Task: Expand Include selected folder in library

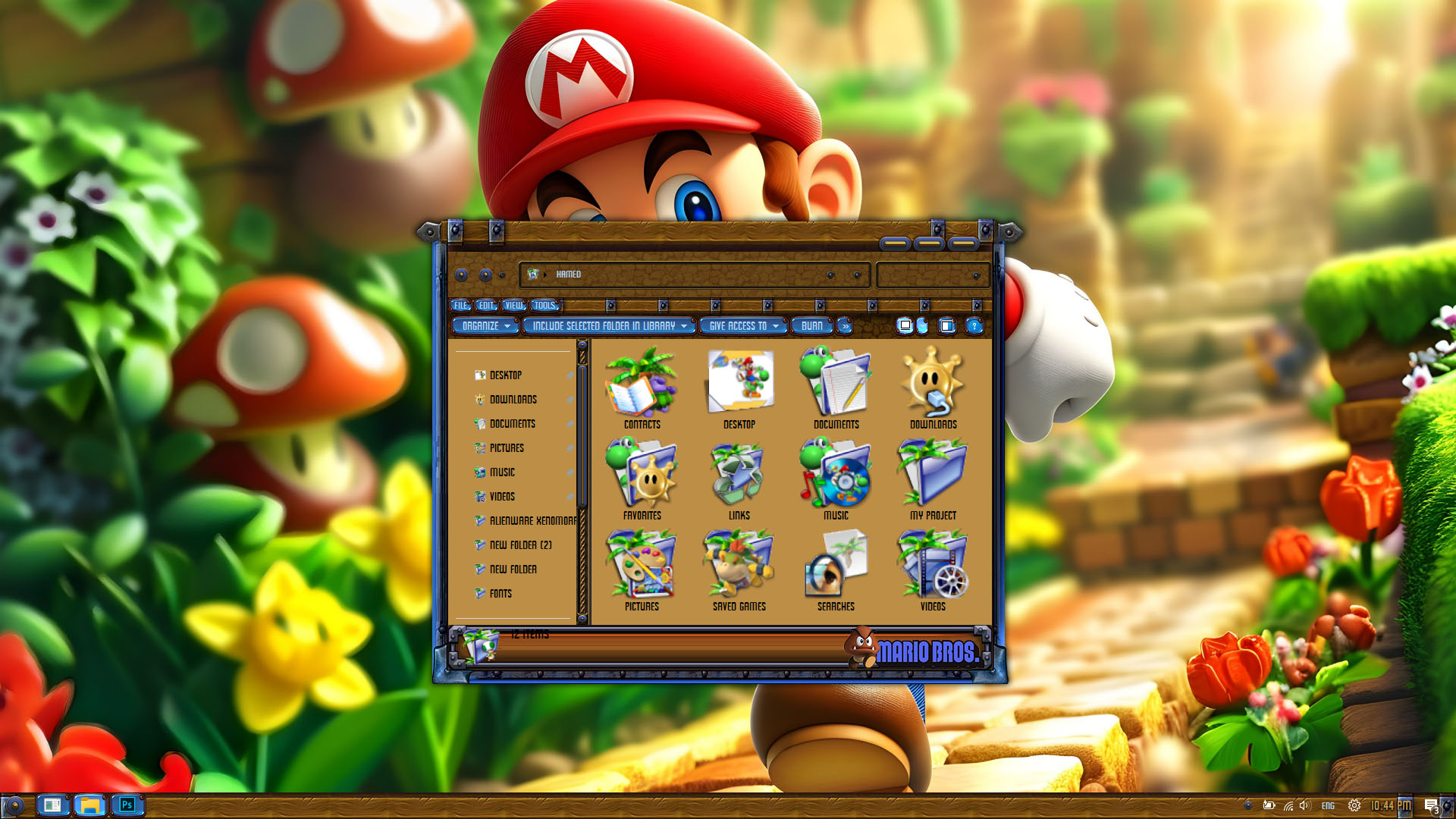Action: pyautogui.click(x=609, y=326)
